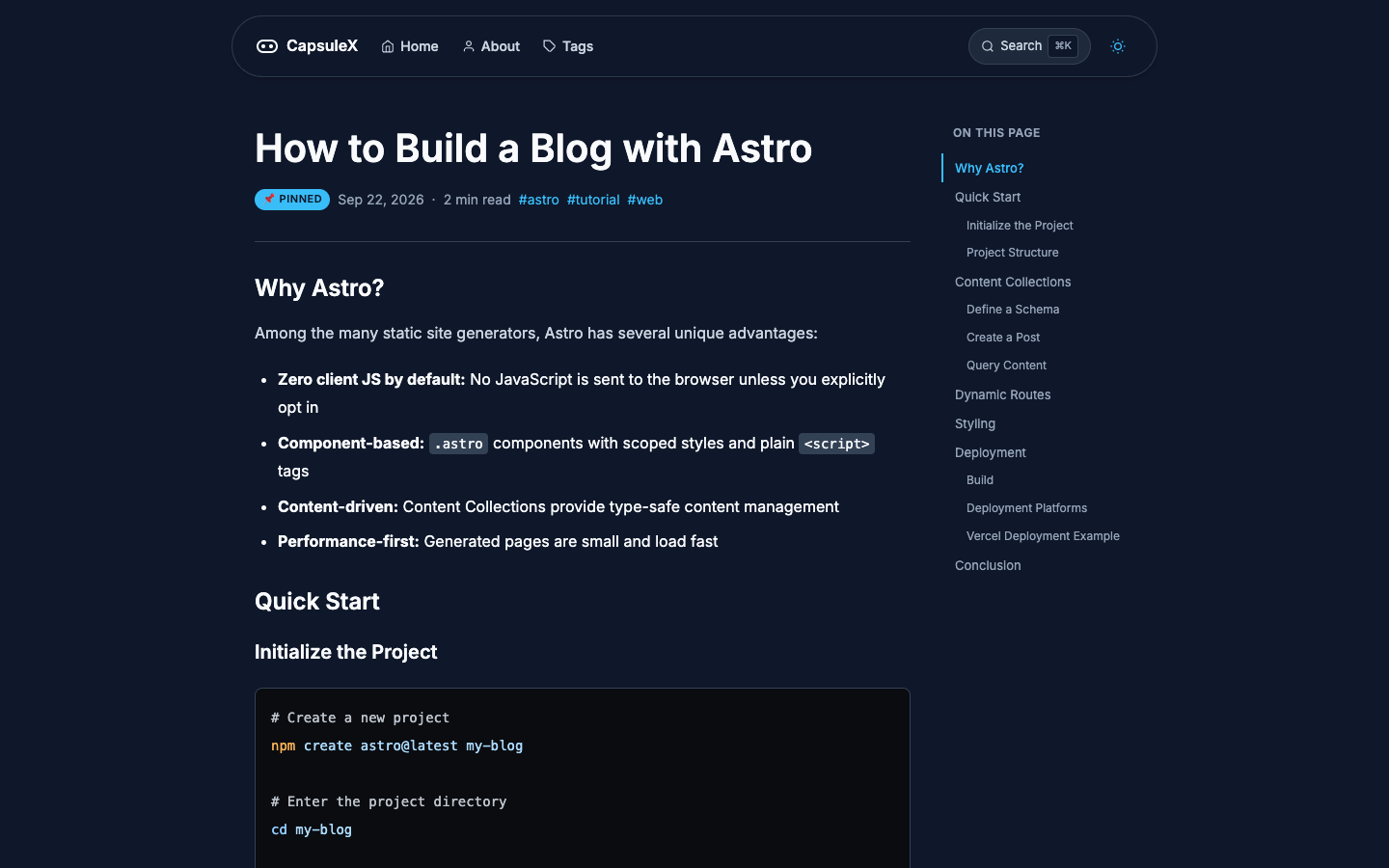
Task: Open the #web tag link
Action: (x=645, y=200)
